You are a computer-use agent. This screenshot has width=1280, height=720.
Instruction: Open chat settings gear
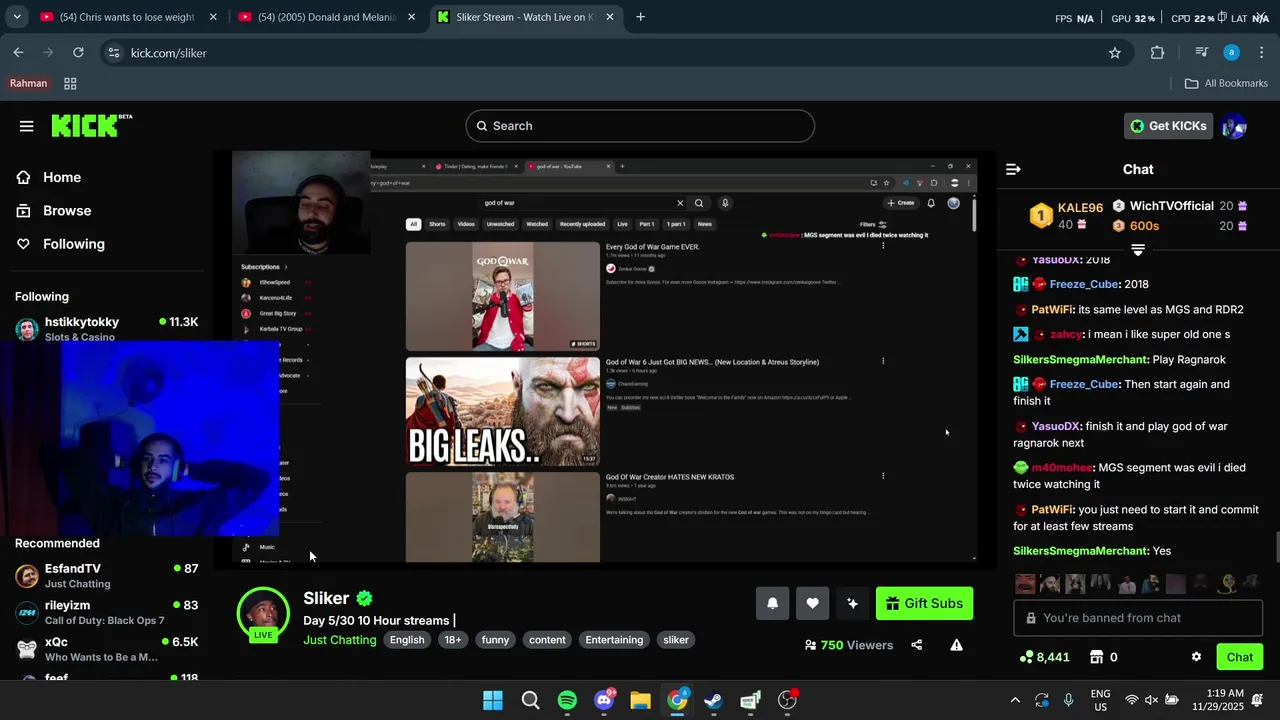tap(1196, 657)
